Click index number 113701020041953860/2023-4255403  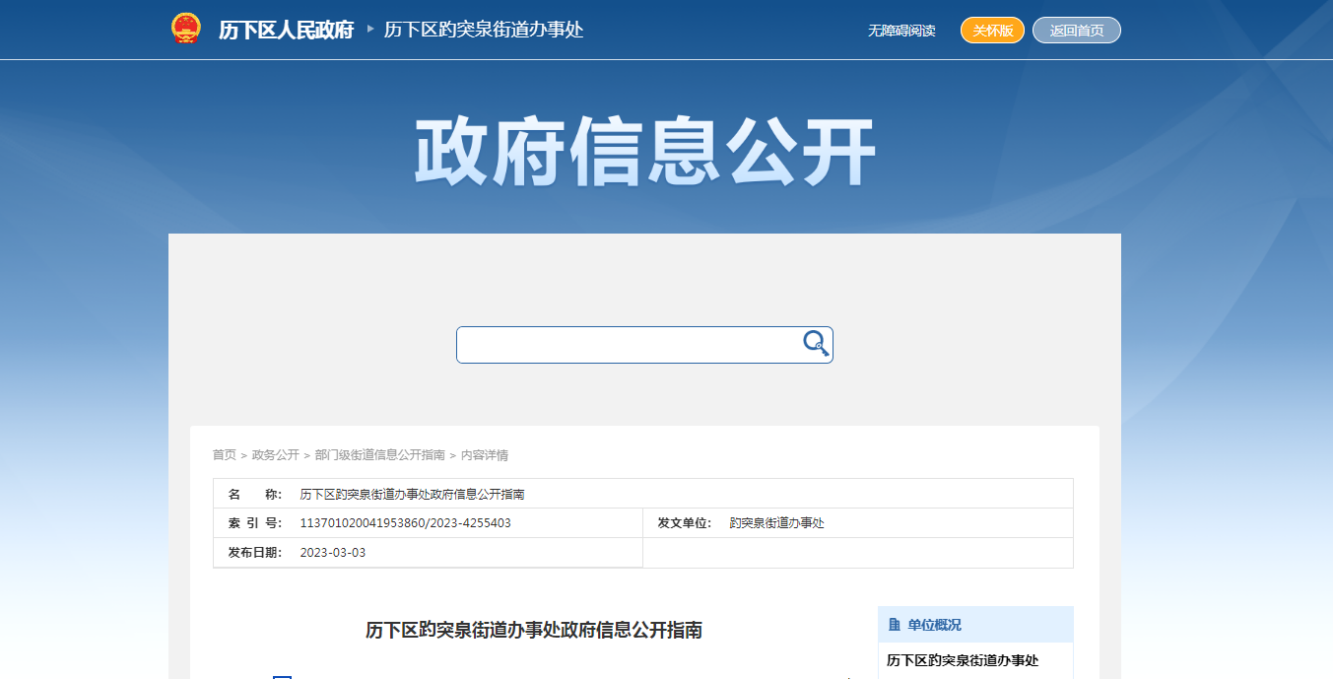click(x=405, y=523)
